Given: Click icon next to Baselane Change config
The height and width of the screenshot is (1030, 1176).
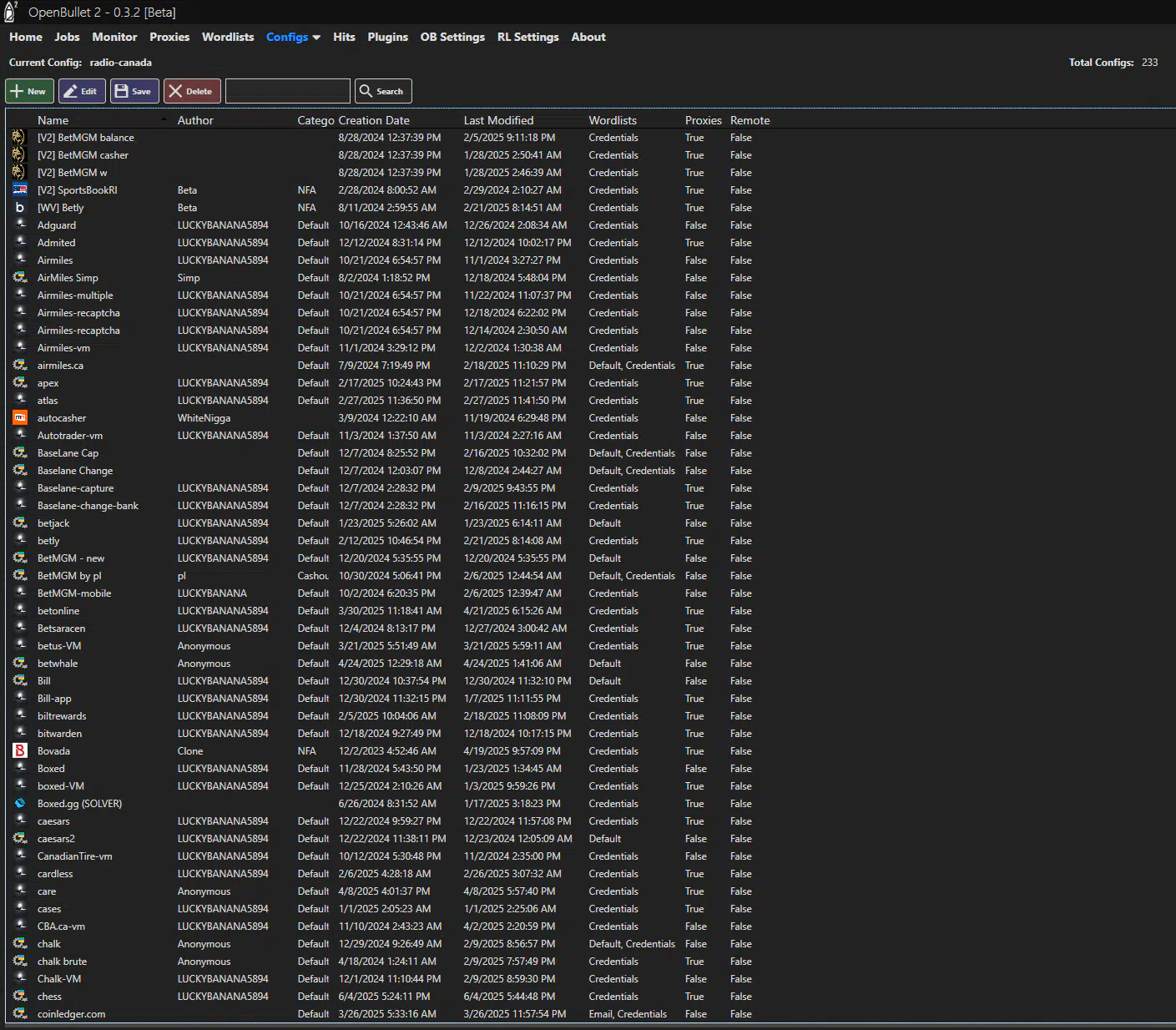Looking at the screenshot, I should pos(20,471).
